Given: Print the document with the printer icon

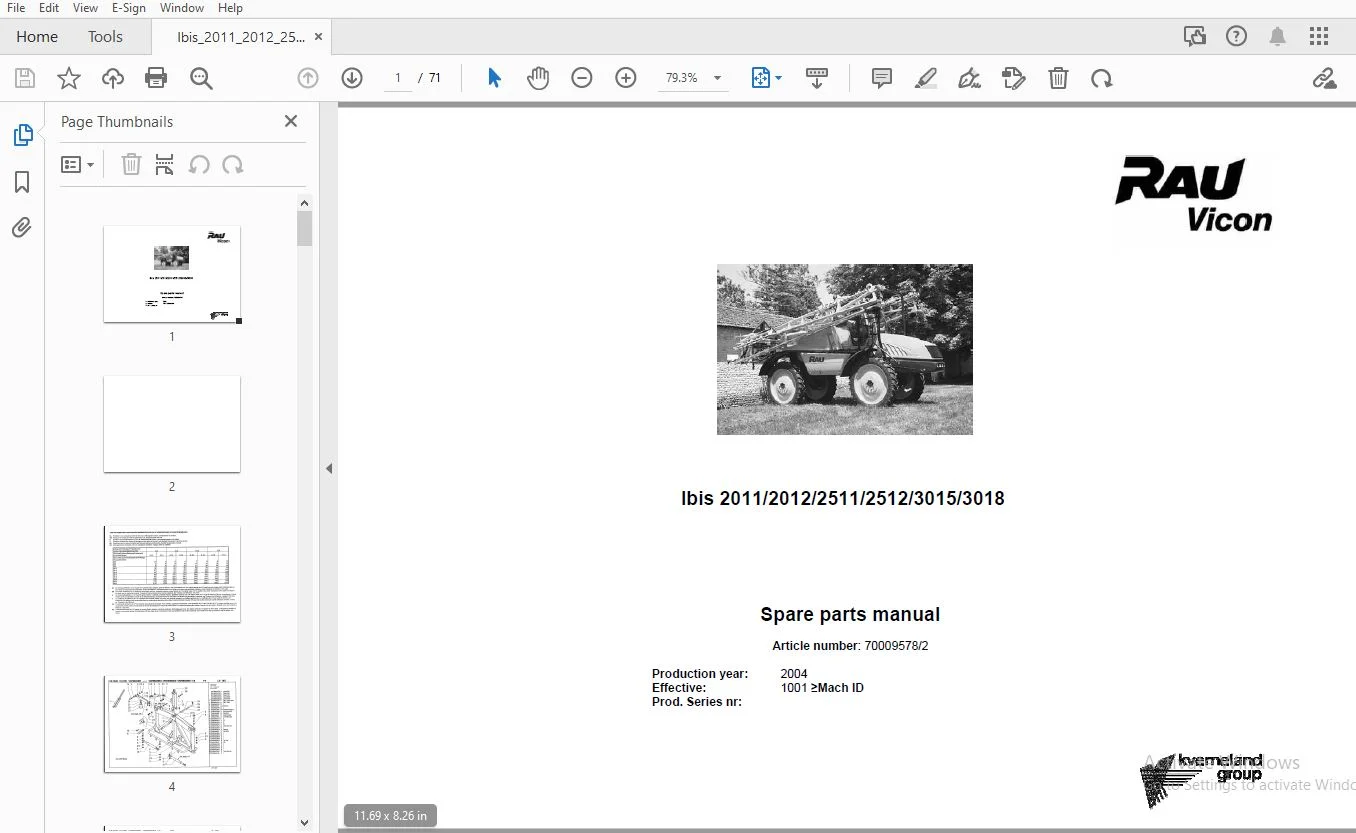Looking at the screenshot, I should [156, 78].
